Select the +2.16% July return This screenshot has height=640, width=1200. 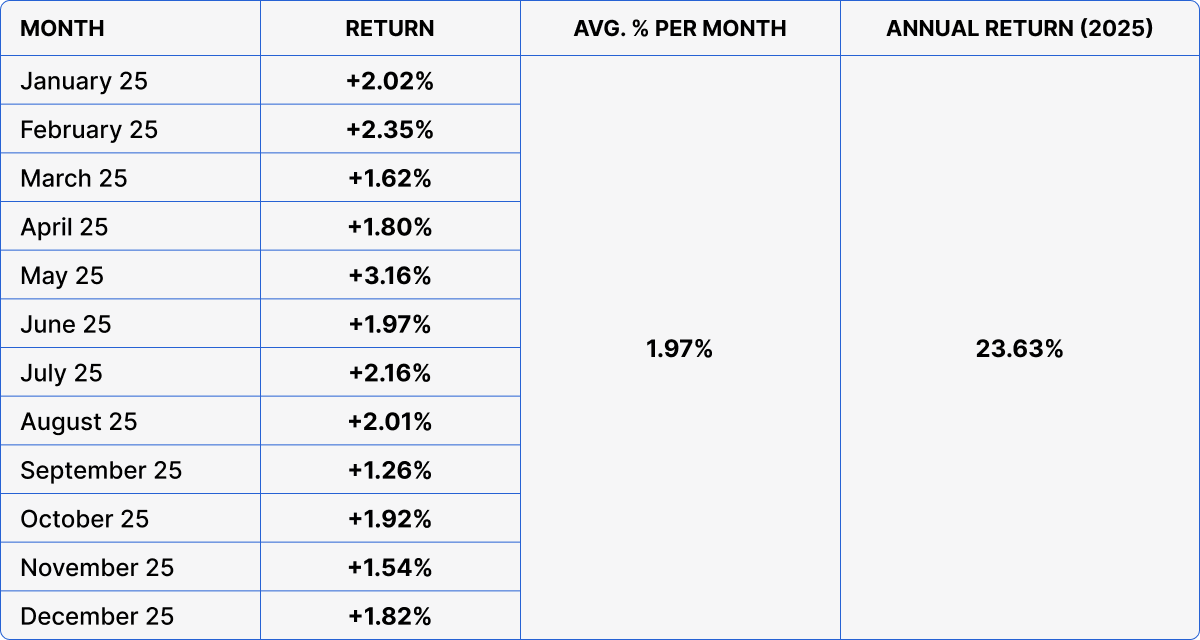click(x=390, y=373)
